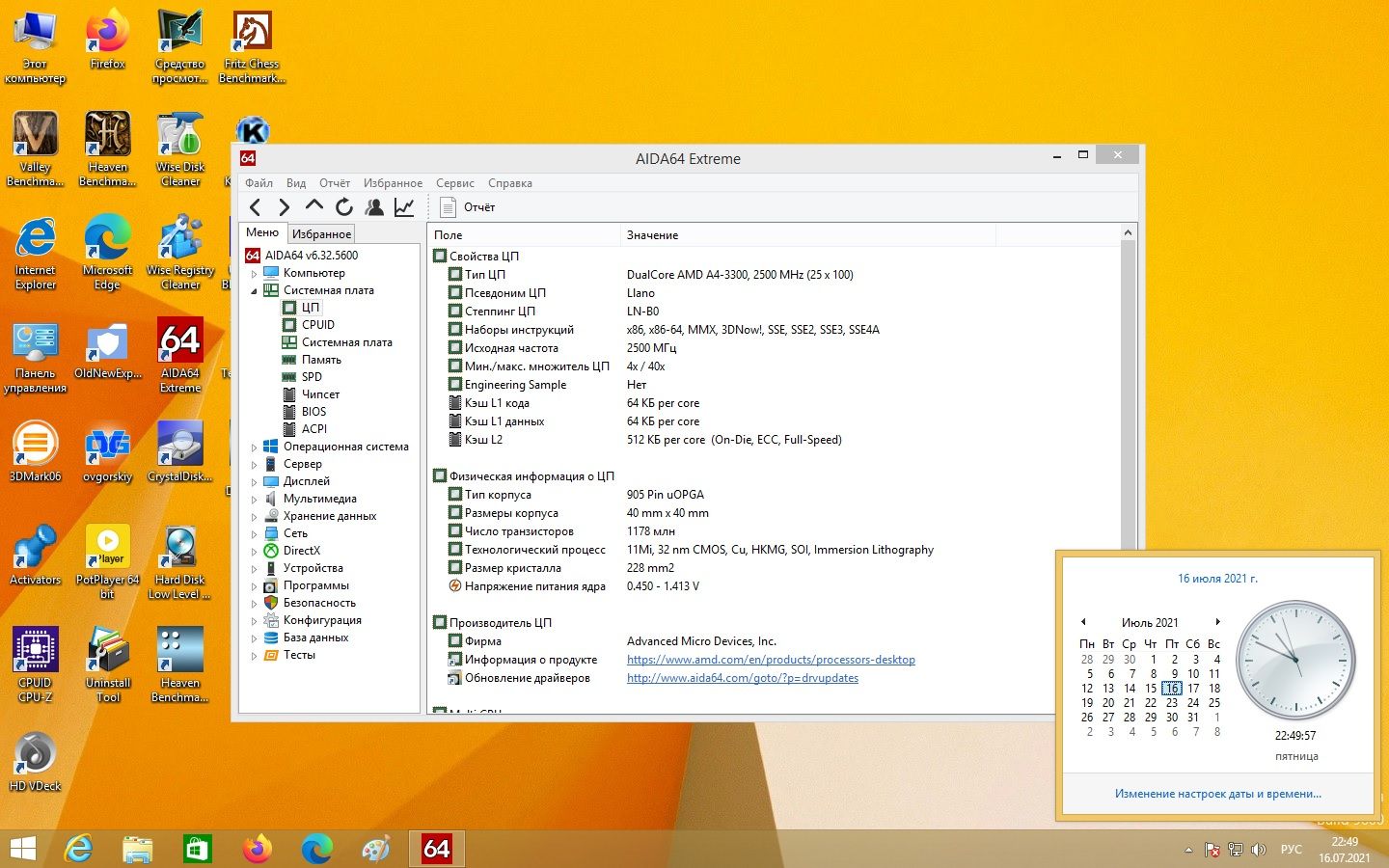Go up one level with Up arrow icon
The width and height of the screenshot is (1389, 868).
[313, 206]
